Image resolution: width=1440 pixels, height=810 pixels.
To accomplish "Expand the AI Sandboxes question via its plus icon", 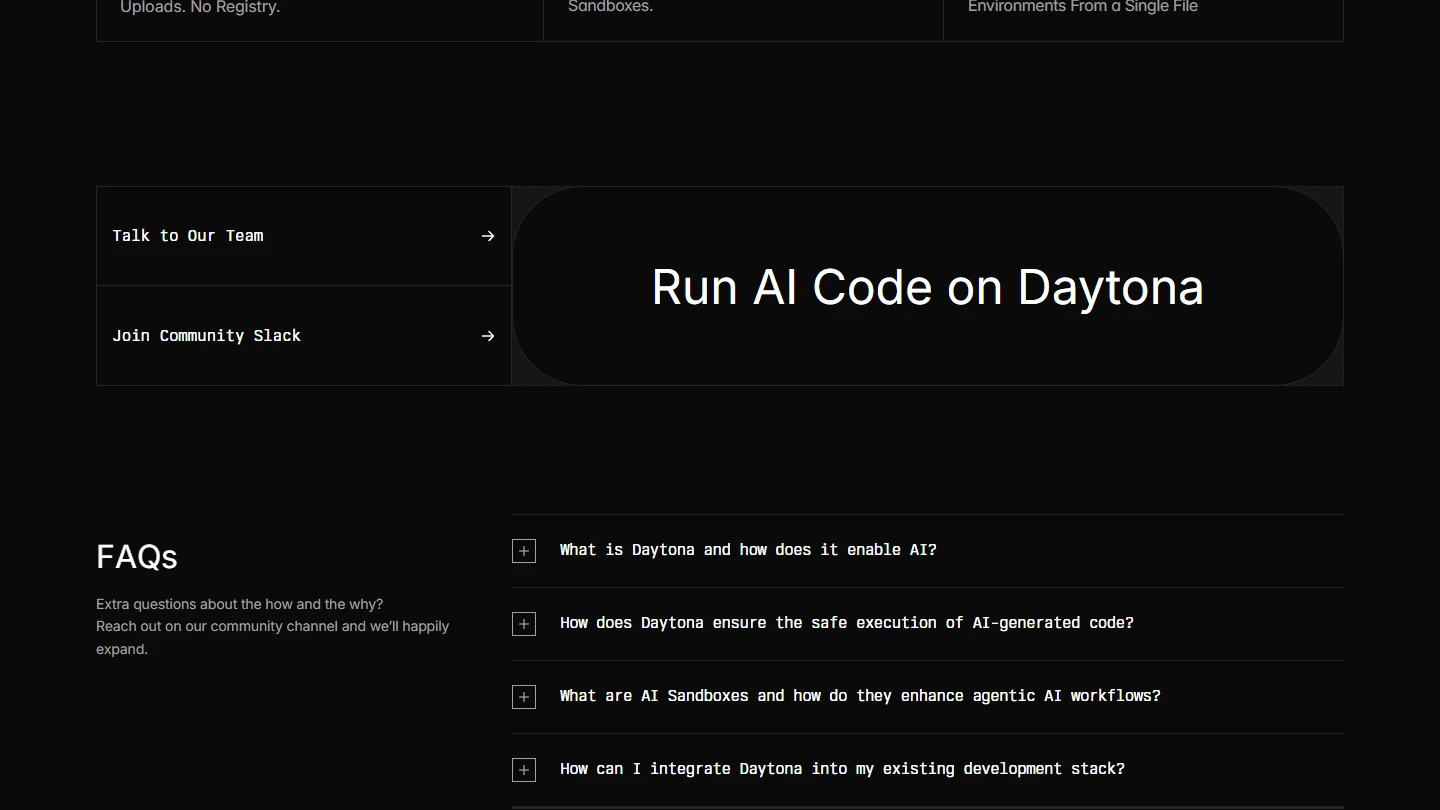I will point(524,697).
